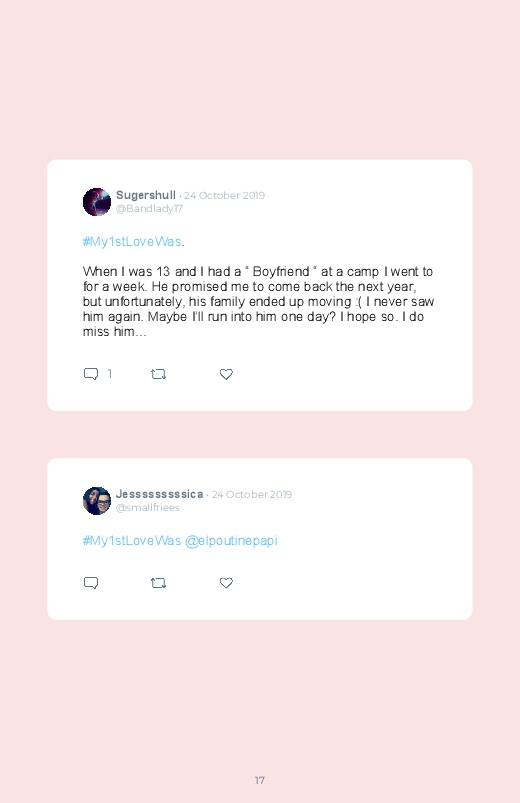
Task: Click the Sugershull display name
Action: point(146,195)
